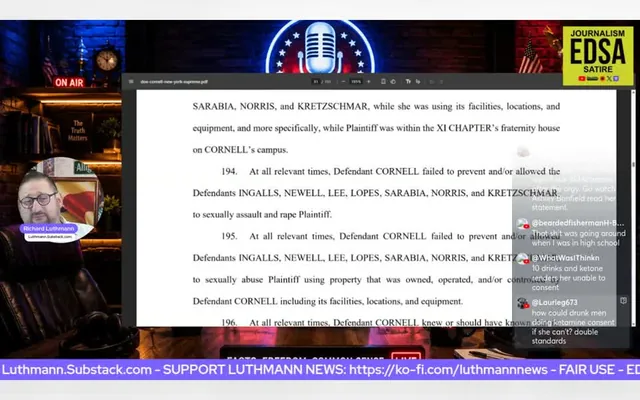Open the PDF viewer sidebar menu icon
Image resolution: width=640 pixels, height=400 pixels.
tap(131, 82)
